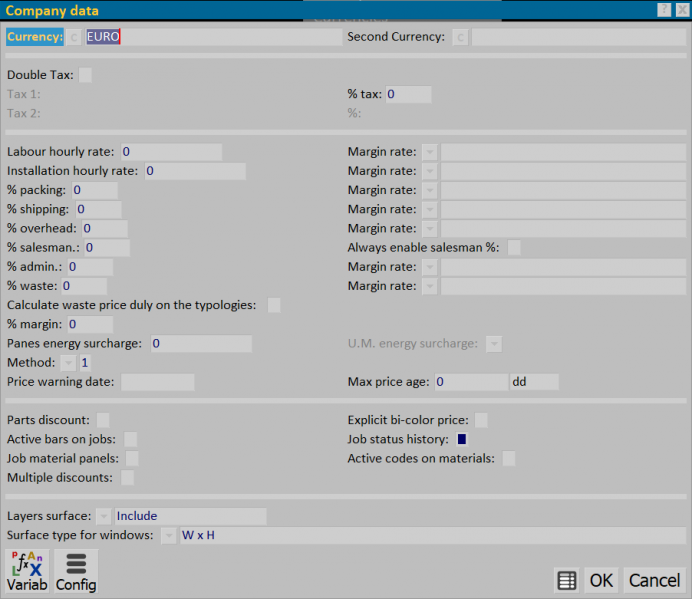Viewport: 692px width, 599px height.
Task: Open the Config menu icon
Action: click(x=76, y=571)
